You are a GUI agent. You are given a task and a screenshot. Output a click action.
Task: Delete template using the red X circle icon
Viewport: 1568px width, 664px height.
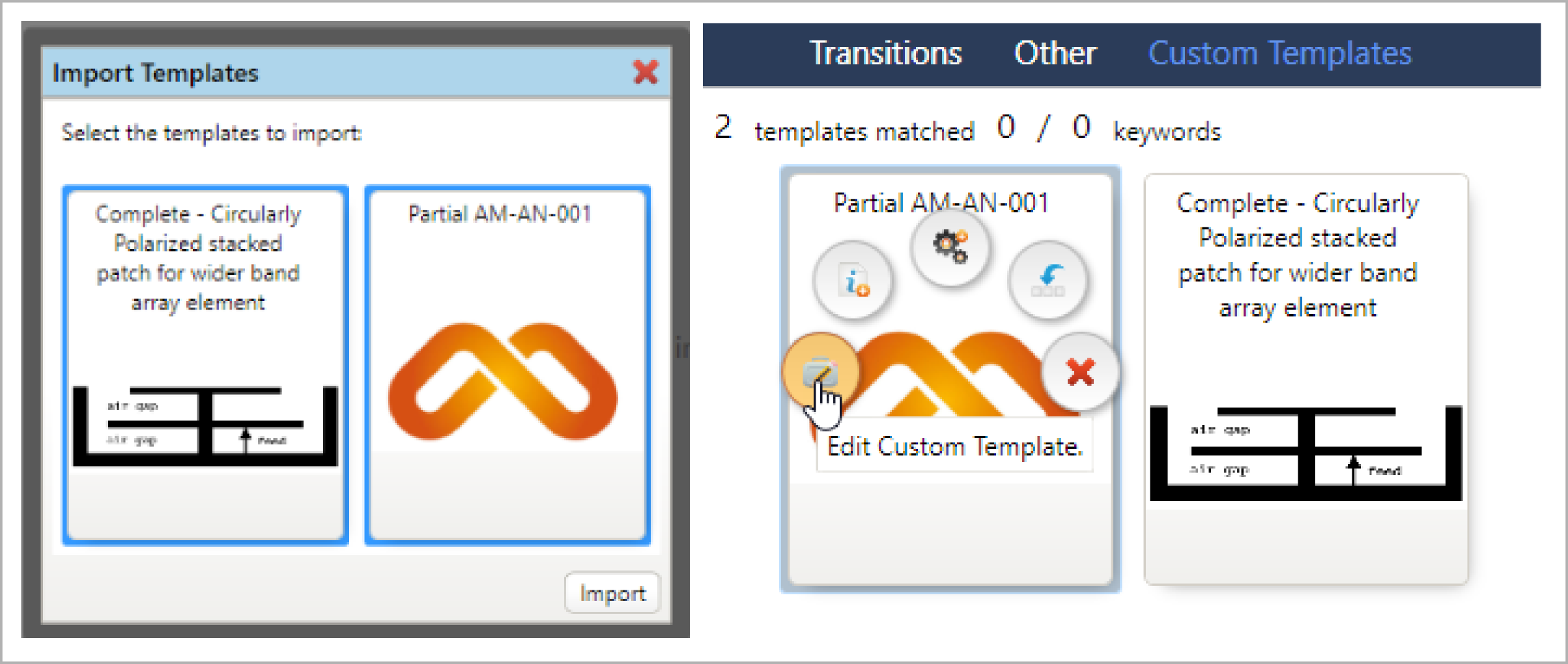(x=1080, y=371)
